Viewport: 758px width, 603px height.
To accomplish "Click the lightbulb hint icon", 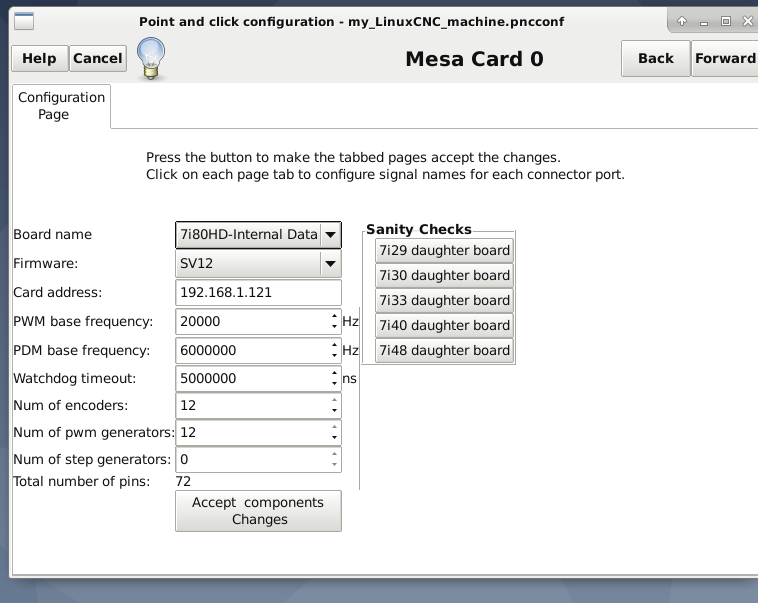I will pyautogui.click(x=151, y=58).
